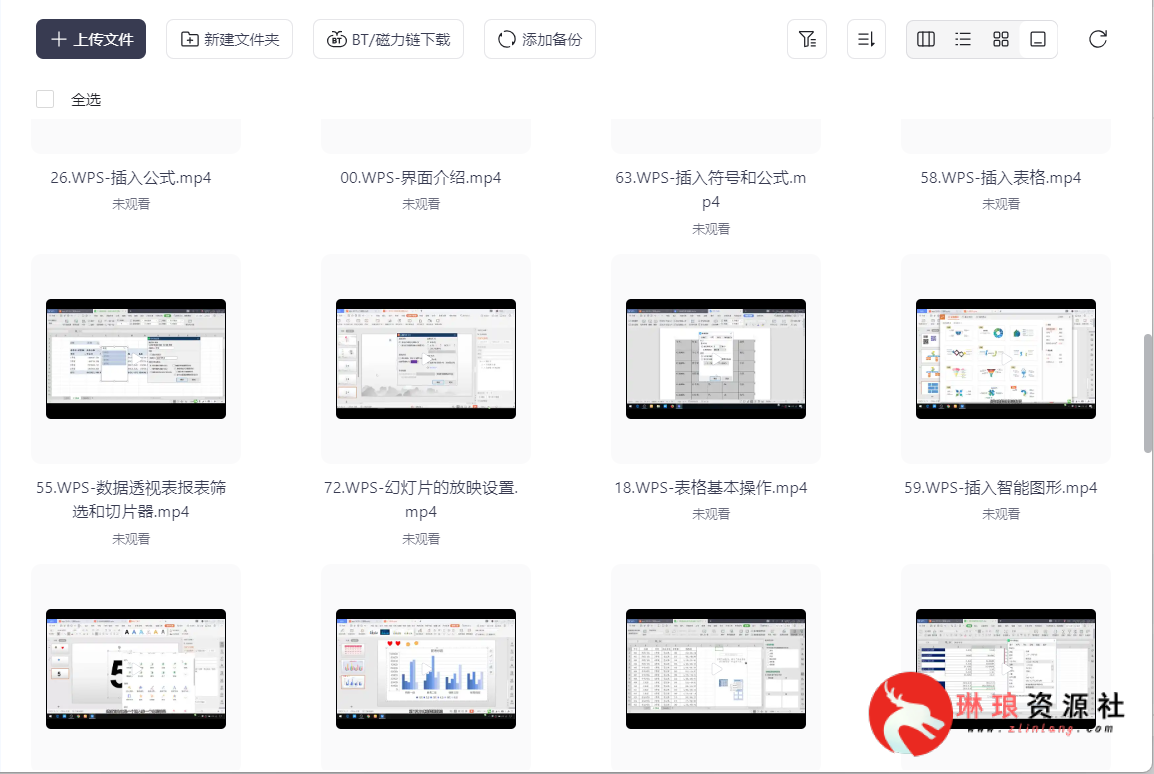Open bottom-row video thumbnail showing large number 5

(x=136, y=669)
